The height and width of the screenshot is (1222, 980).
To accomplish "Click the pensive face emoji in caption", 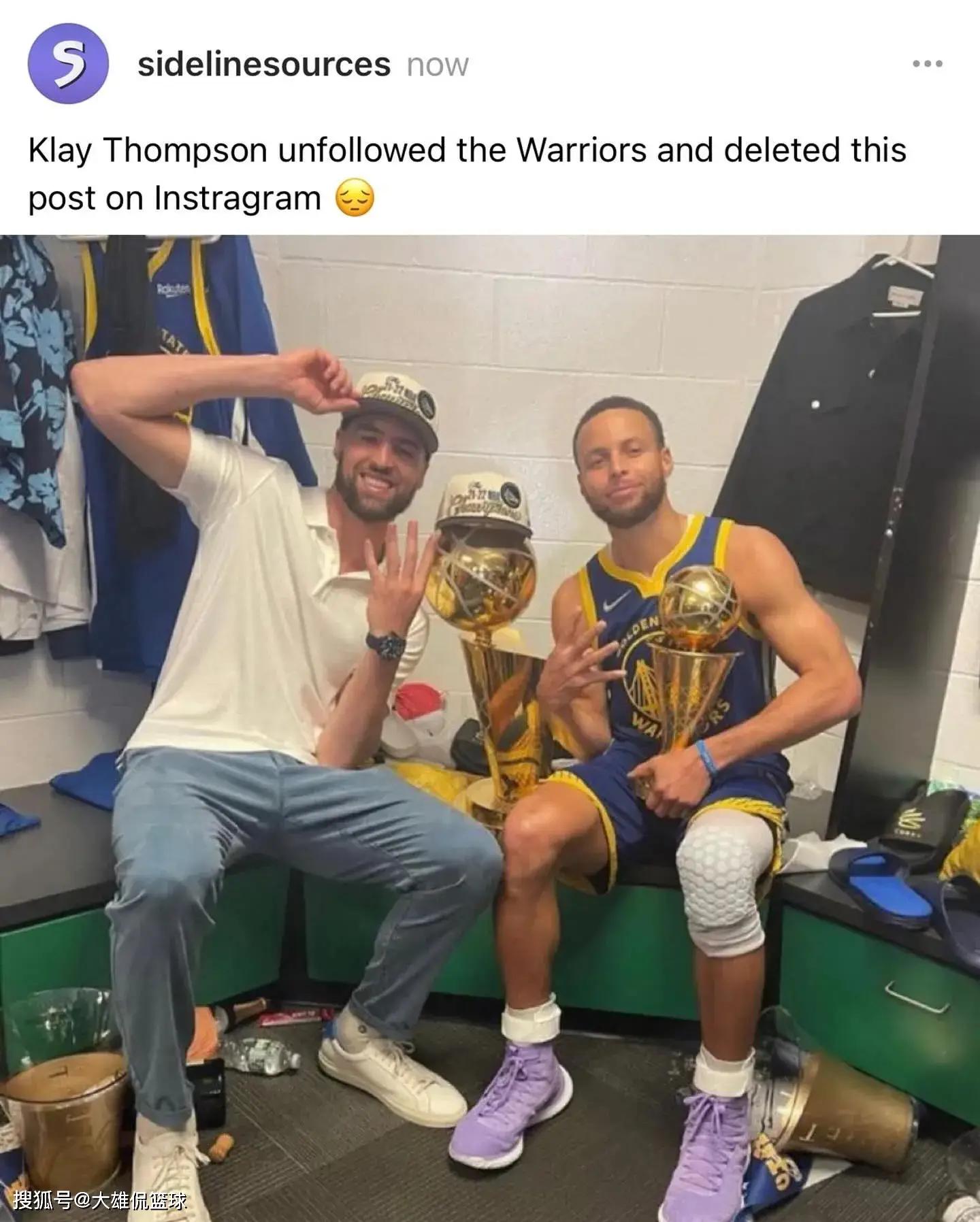I will pyautogui.click(x=355, y=199).
